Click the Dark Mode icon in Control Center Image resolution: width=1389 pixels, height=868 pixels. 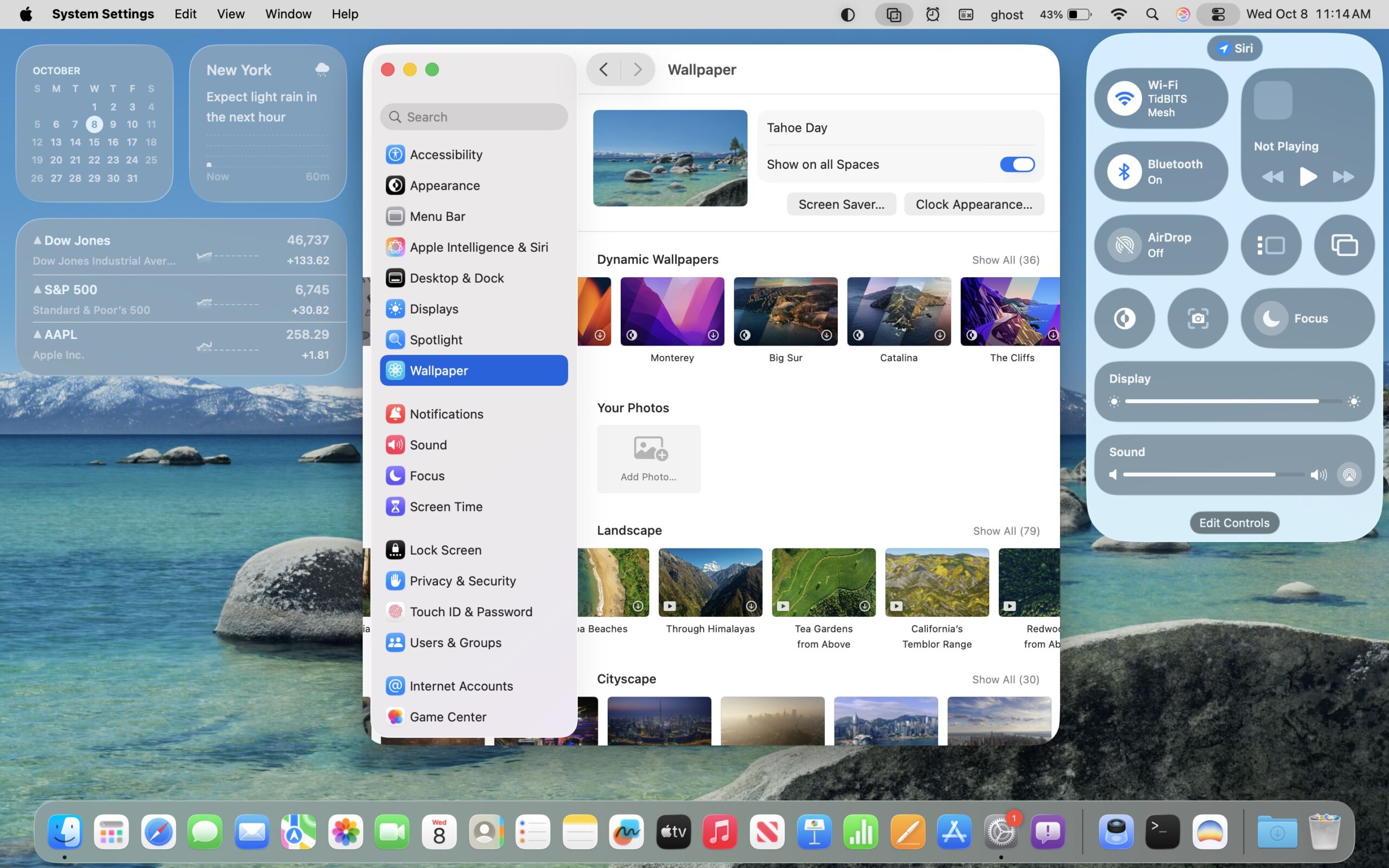(x=1124, y=318)
